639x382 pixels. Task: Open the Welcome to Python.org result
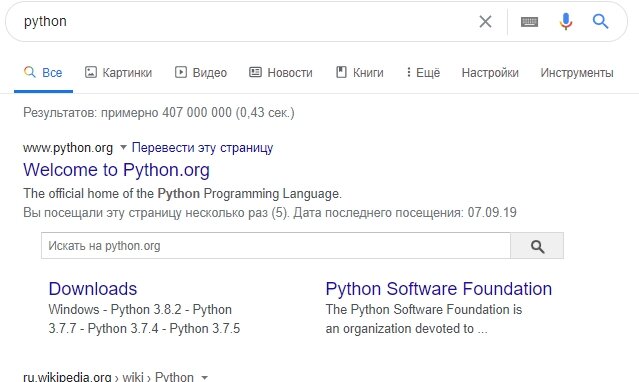(x=116, y=170)
